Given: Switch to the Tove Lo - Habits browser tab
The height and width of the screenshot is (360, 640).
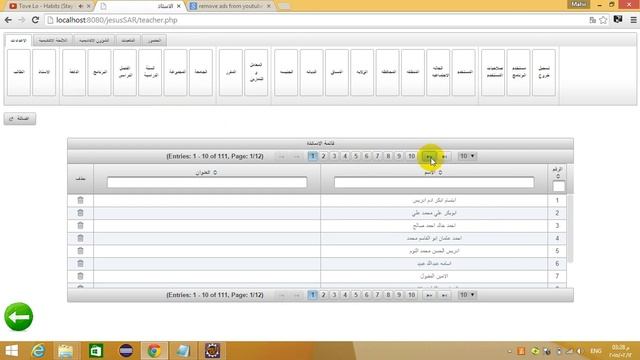Looking at the screenshot, I should pyautogui.click(x=45, y=6).
